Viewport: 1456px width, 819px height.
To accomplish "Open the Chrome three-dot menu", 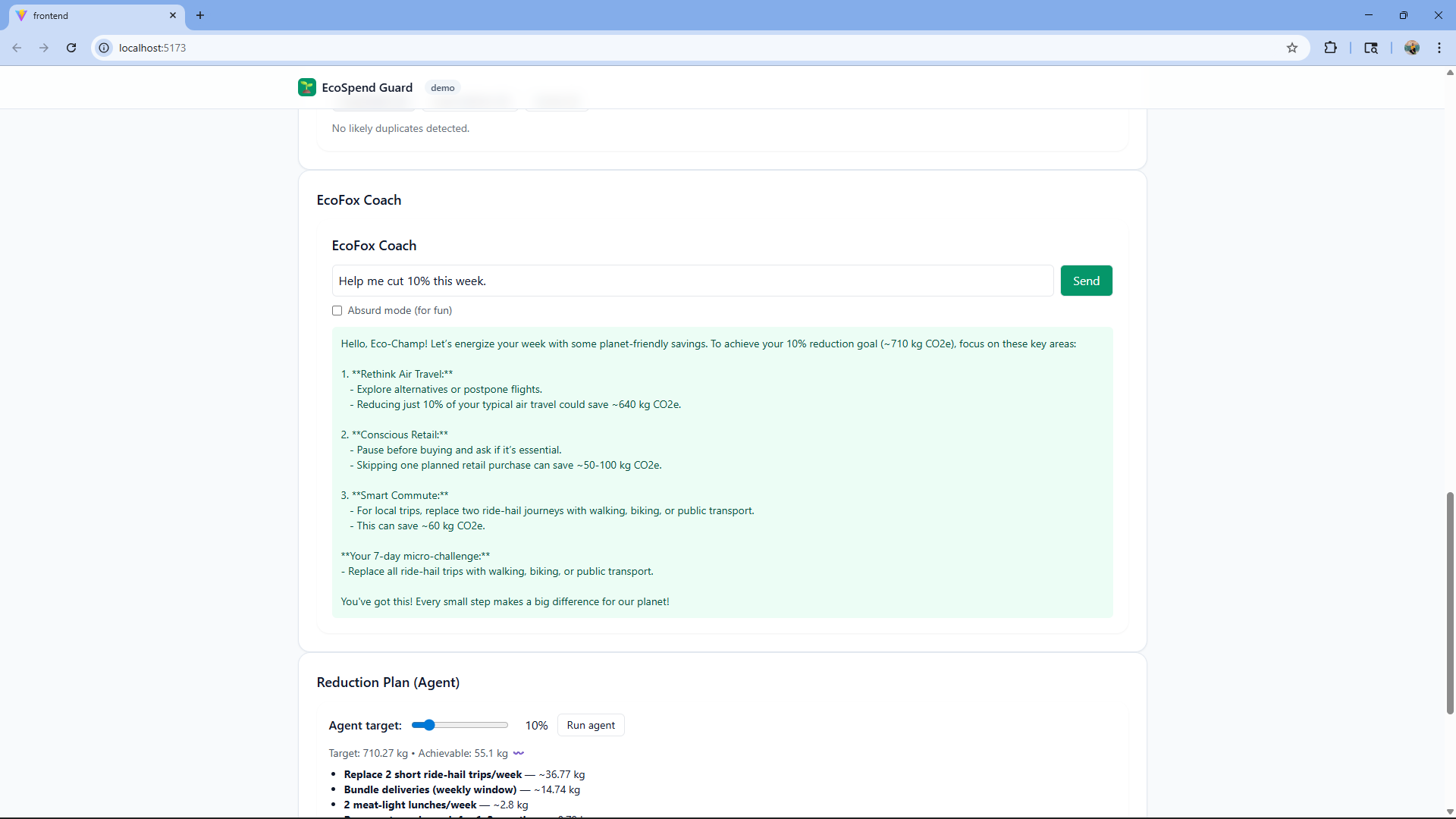I will 1439,48.
